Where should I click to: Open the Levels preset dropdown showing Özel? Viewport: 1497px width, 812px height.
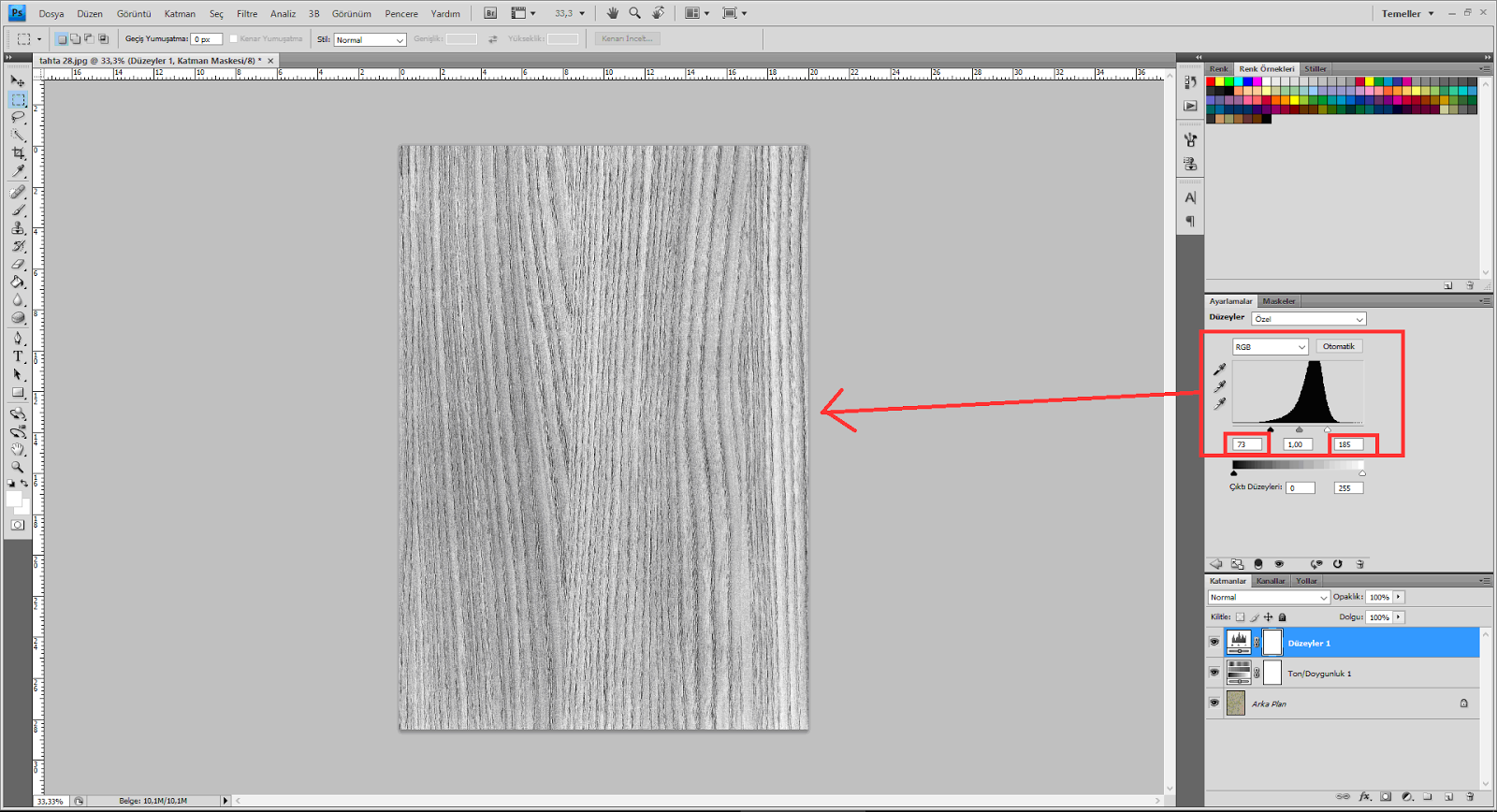[1309, 319]
